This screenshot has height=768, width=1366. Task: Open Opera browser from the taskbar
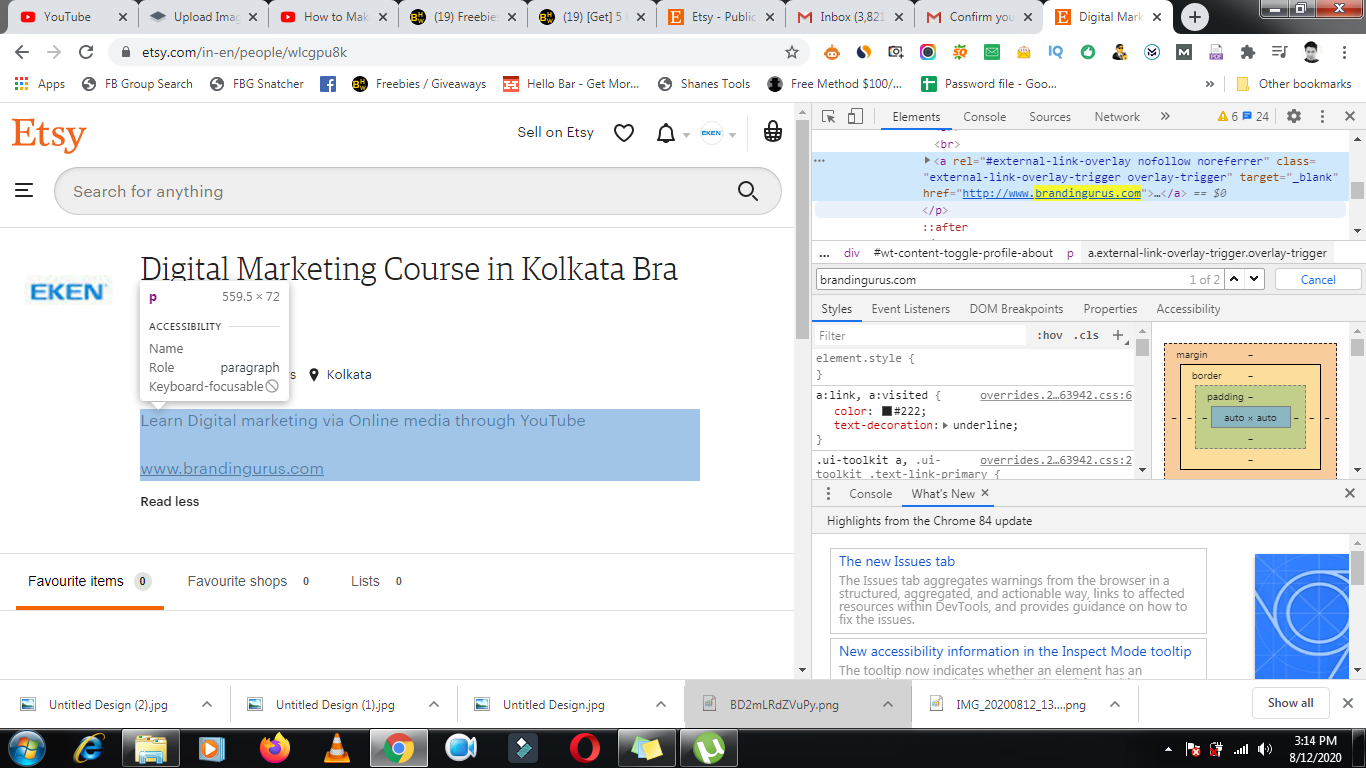tap(585, 747)
